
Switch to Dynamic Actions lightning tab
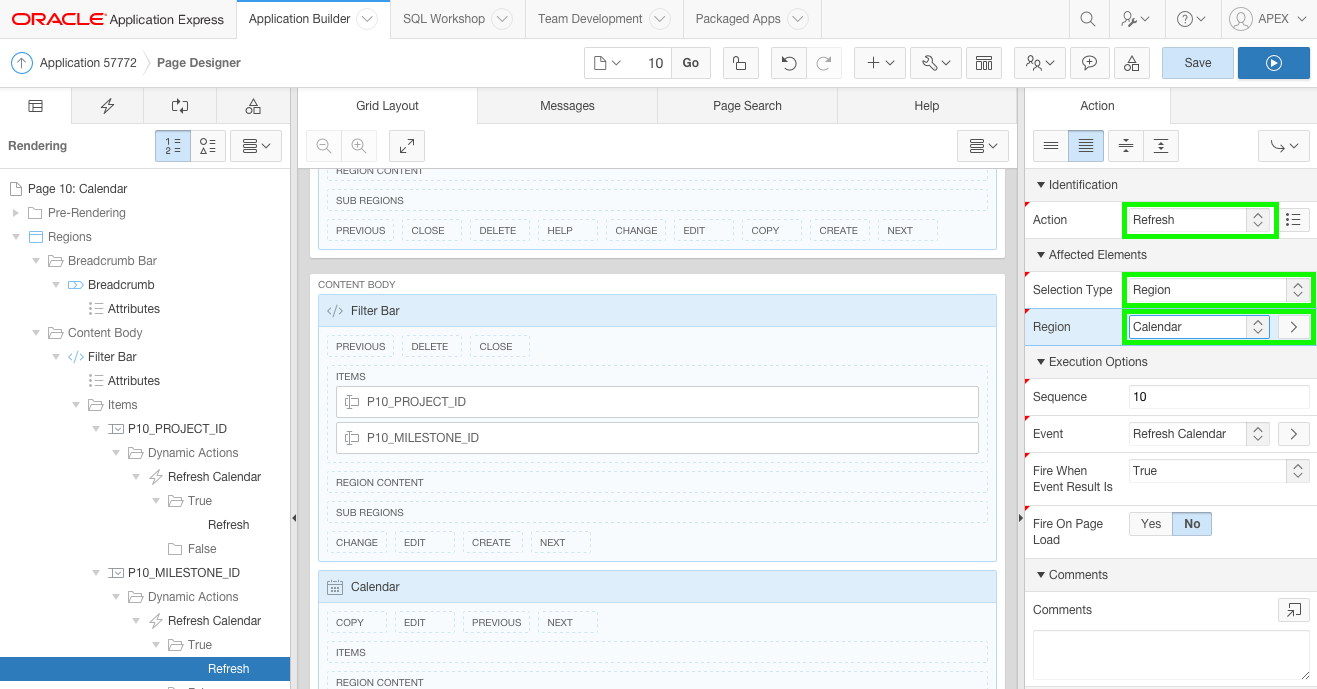[x=108, y=106]
